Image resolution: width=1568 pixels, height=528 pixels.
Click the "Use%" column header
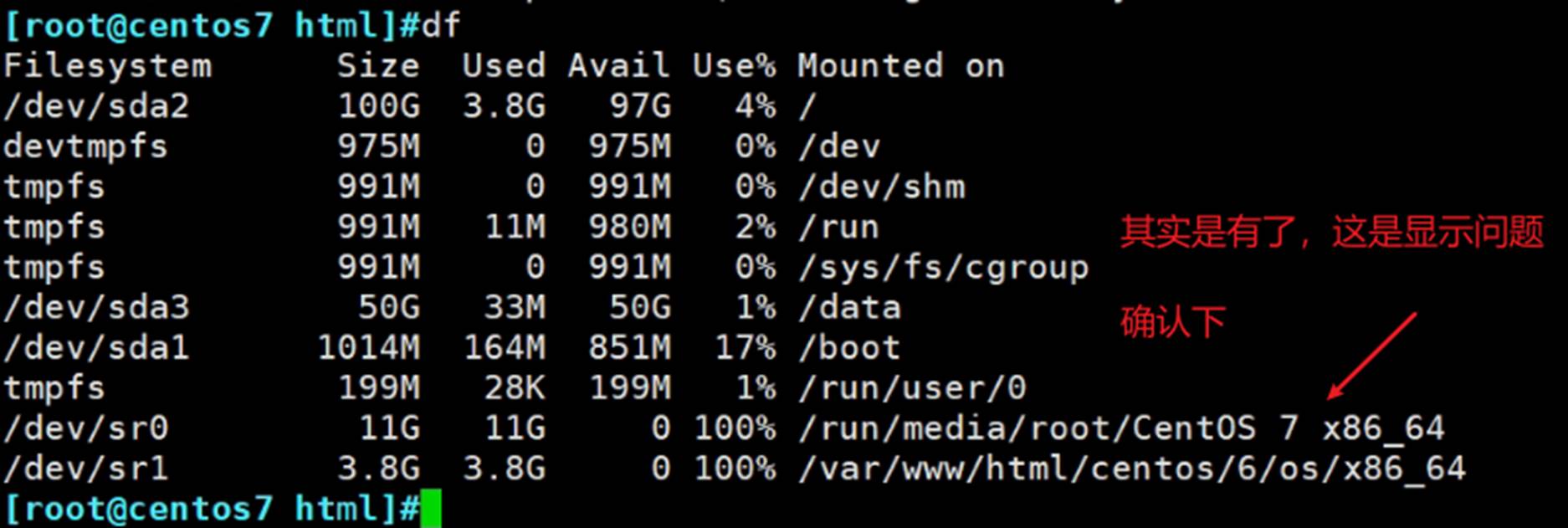pos(734,66)
